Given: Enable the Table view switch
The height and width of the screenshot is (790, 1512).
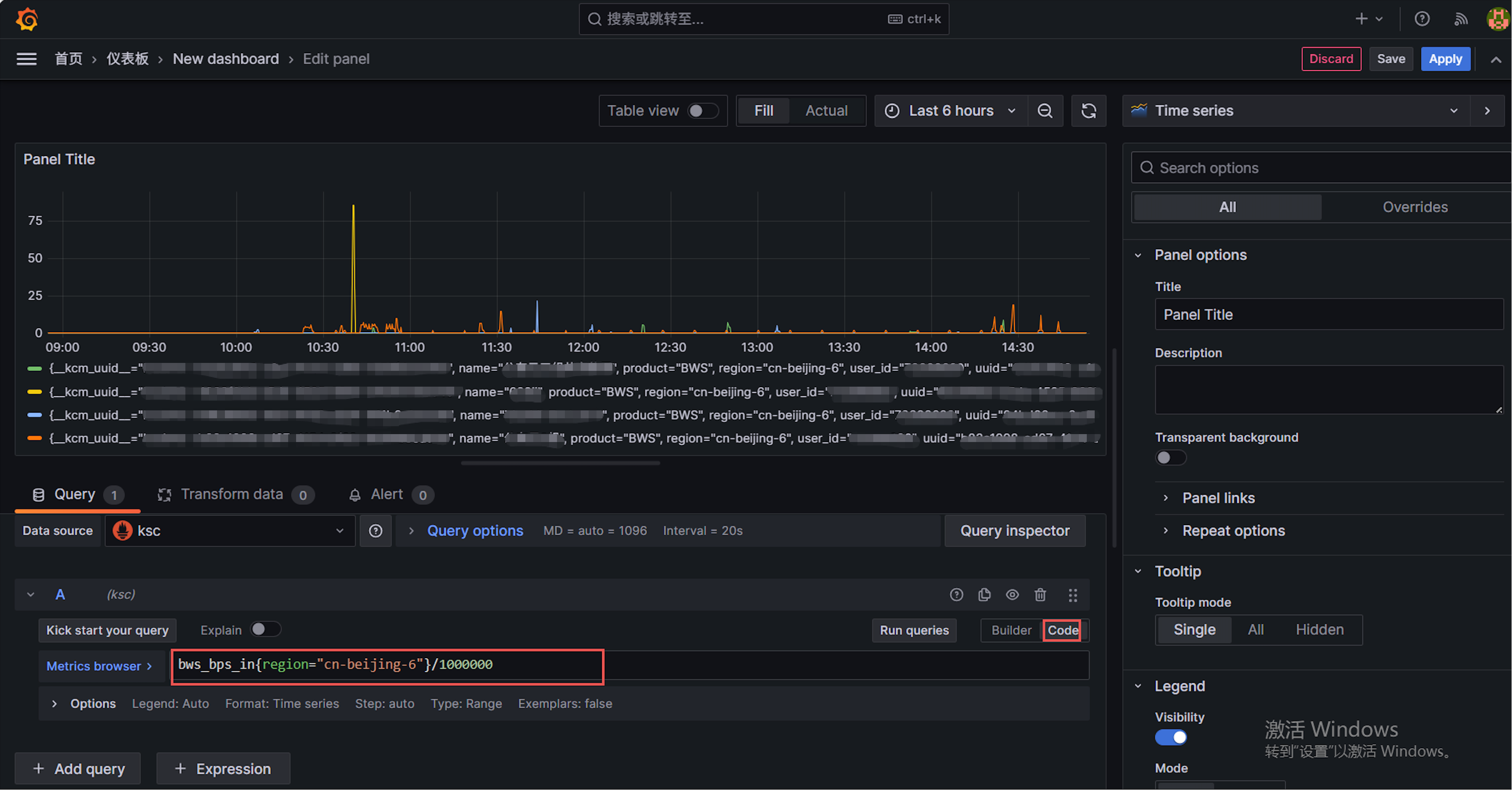Looking at the screenshot, I should tap(702, 111).
